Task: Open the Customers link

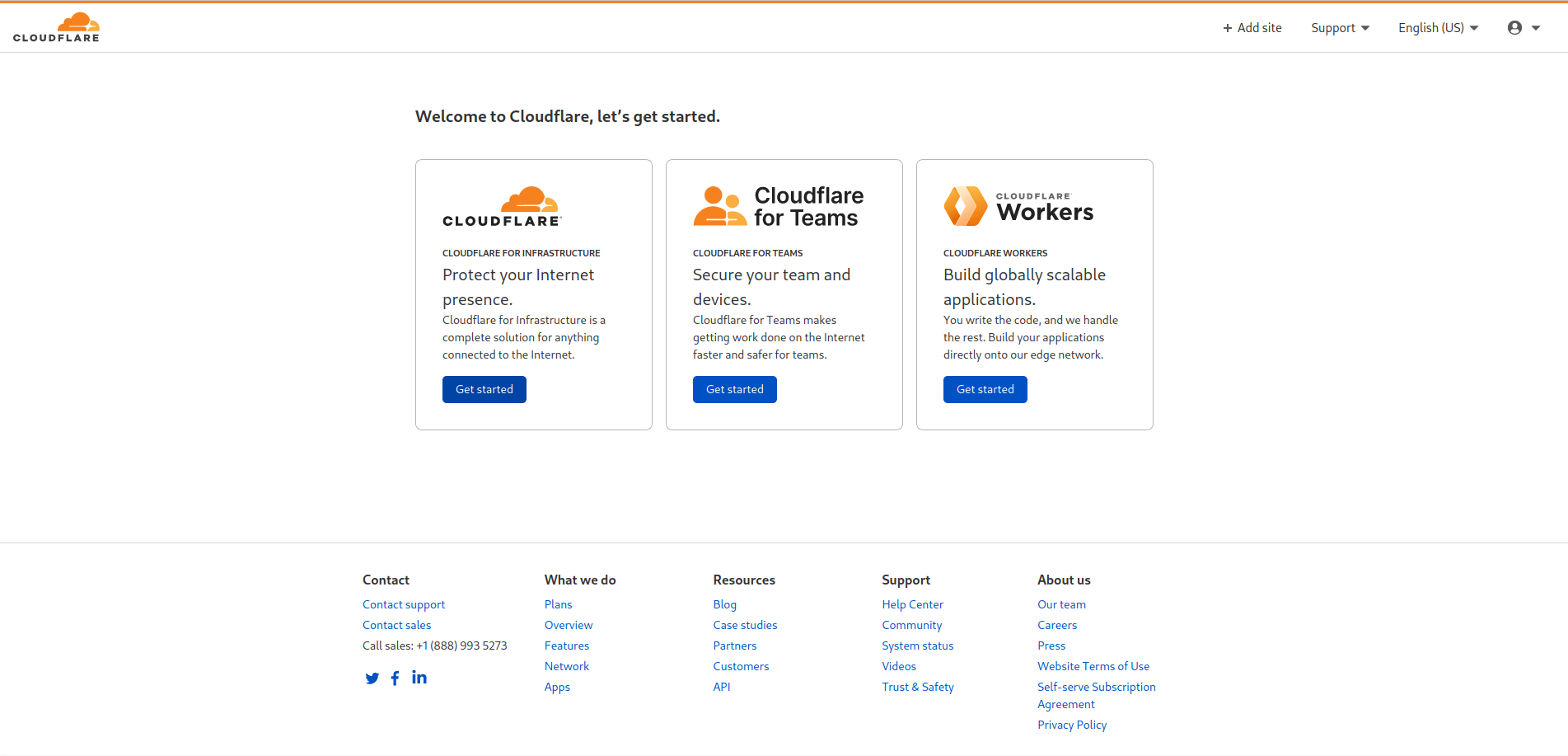Action: coord(742,666)
